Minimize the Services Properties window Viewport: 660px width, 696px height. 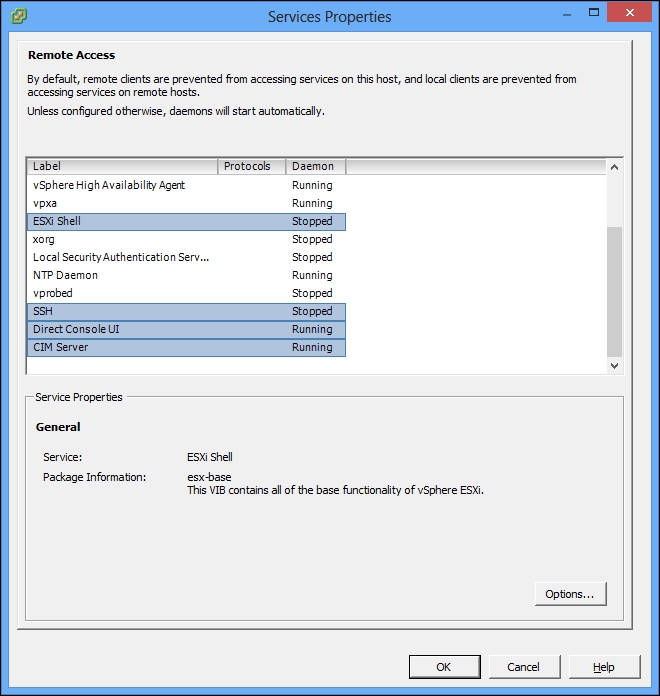pyautogui.click(x=567, y=14)
